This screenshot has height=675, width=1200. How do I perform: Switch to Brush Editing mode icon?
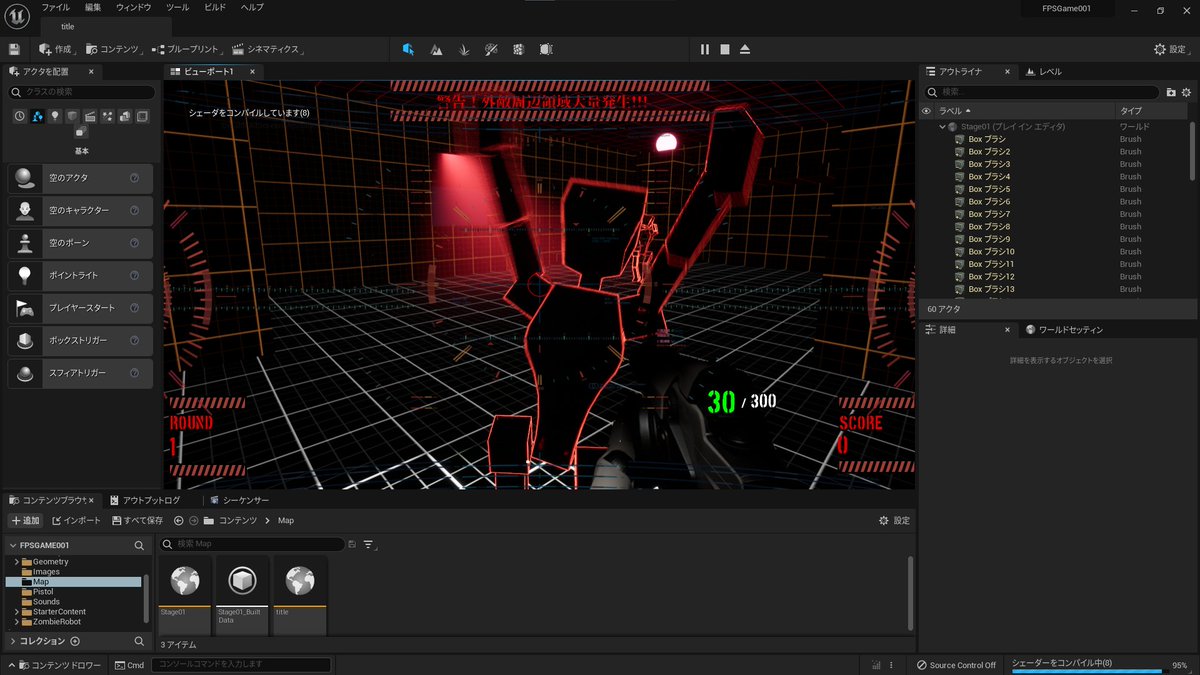pos(546,49)
